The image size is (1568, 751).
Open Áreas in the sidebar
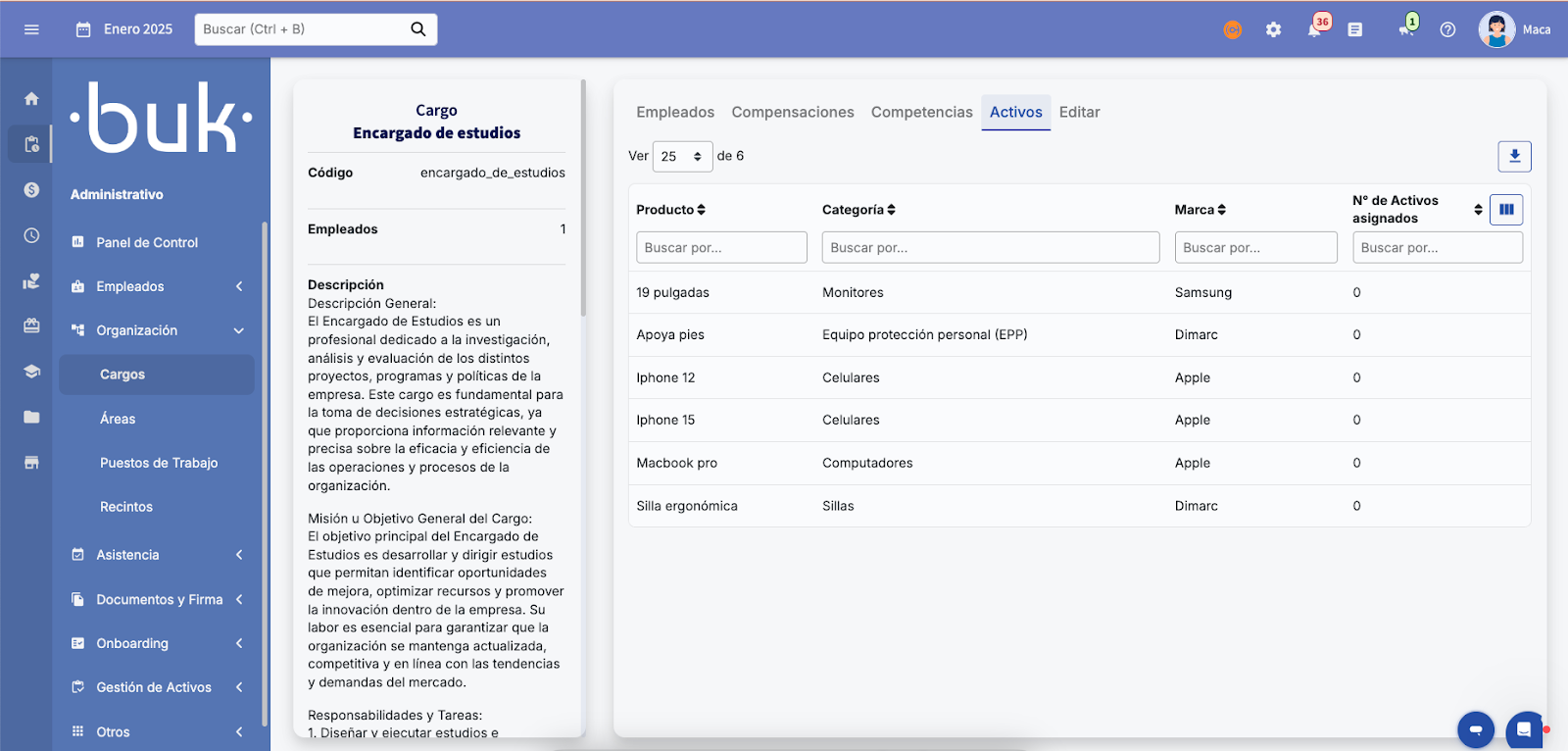(x=118, y=419)
